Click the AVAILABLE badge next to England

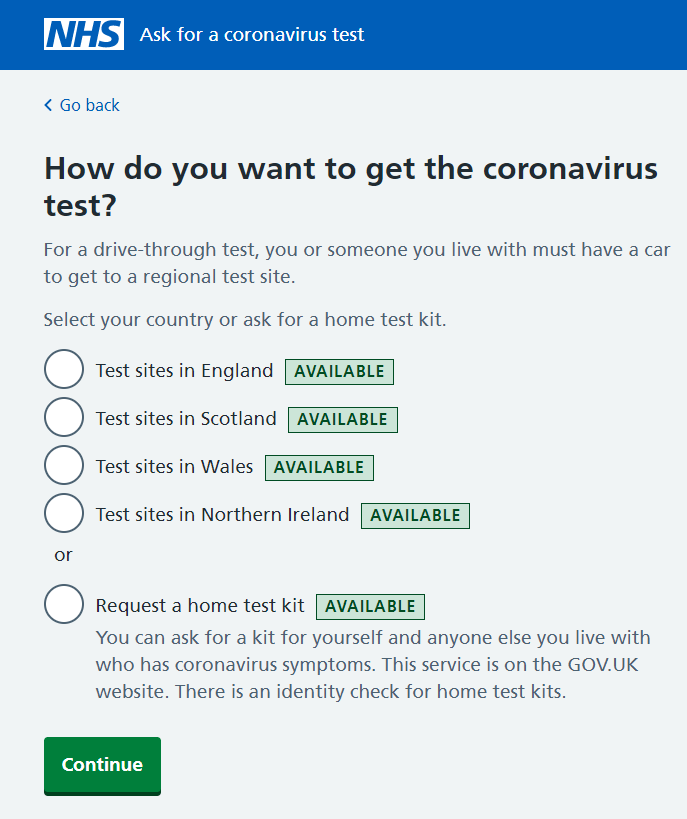tap(339, 371)
